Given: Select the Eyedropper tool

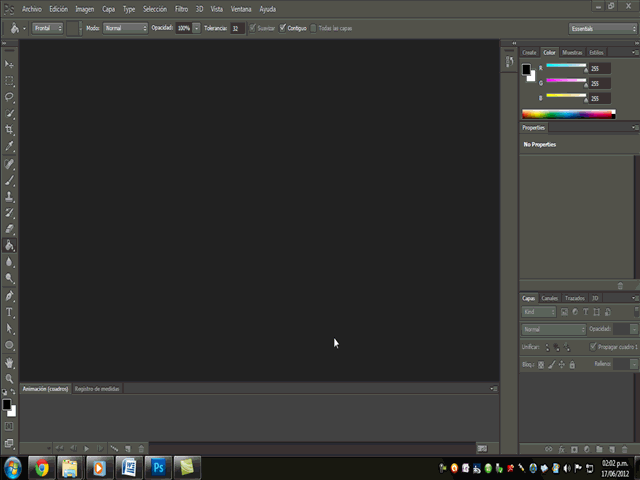Looking at the screenshot, I should [9, 146].
